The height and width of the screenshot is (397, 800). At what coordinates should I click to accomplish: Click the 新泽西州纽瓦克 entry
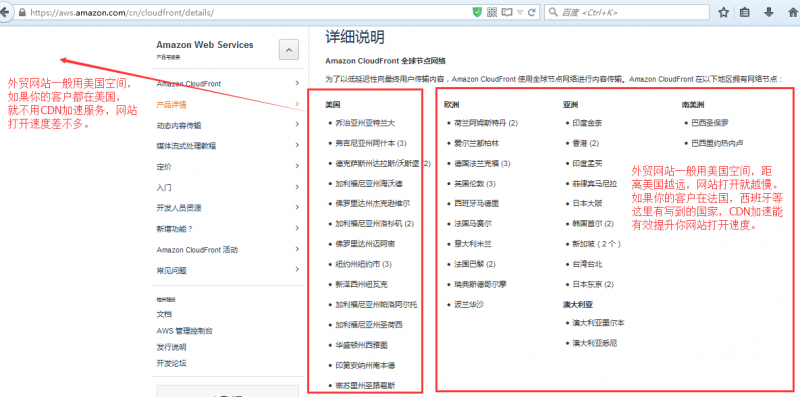[361, 284]
